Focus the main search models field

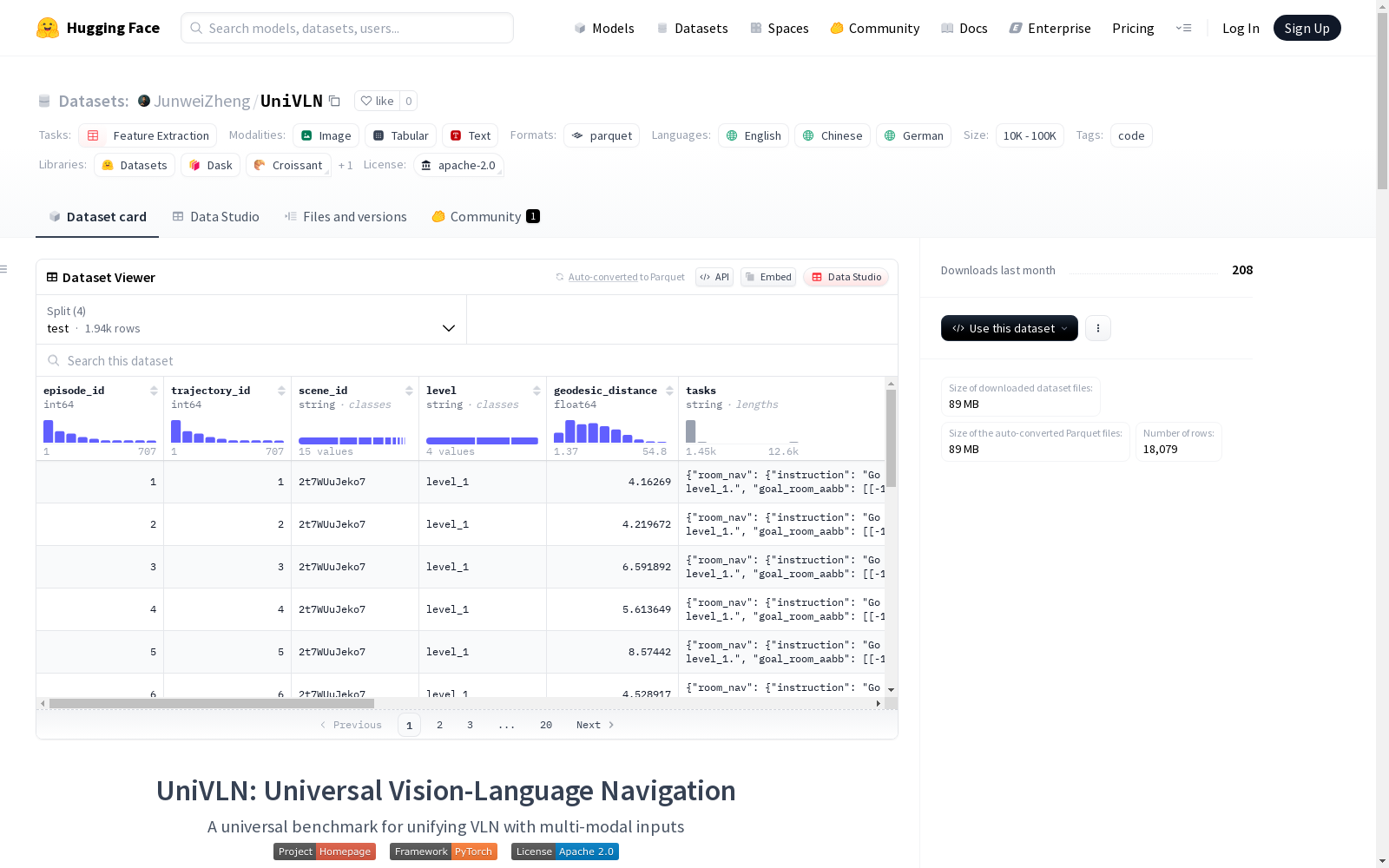347,28
